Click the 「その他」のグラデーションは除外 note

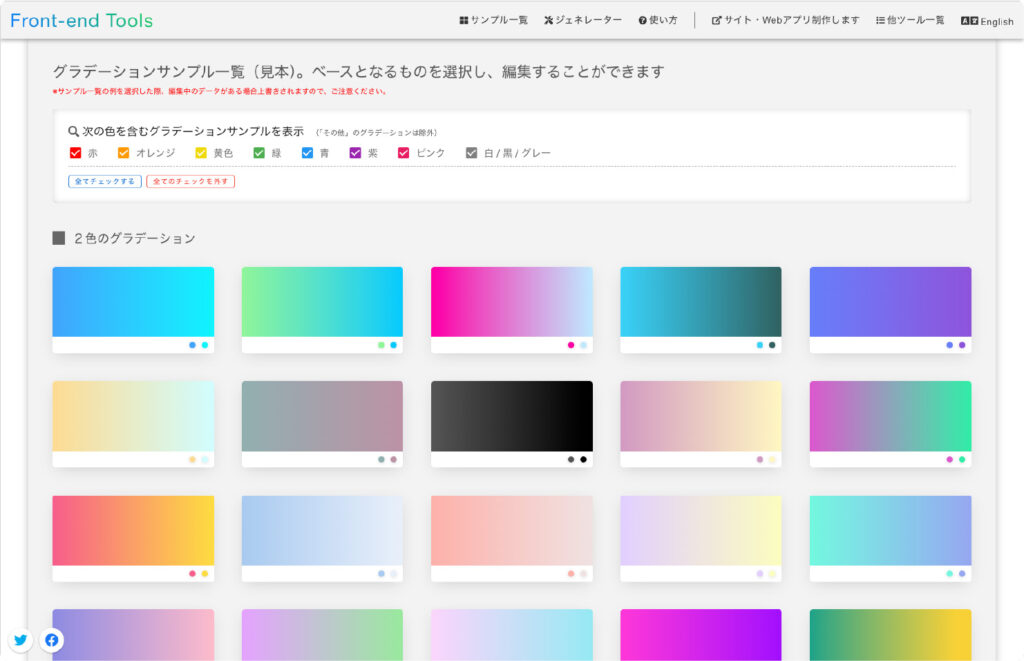pyautogui.click(x=377, y=133)
